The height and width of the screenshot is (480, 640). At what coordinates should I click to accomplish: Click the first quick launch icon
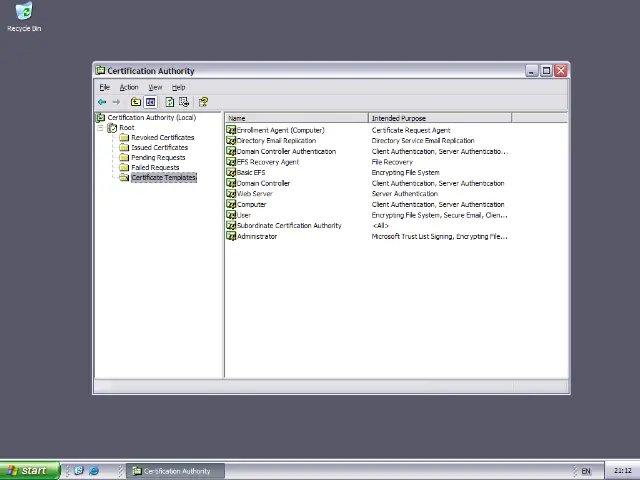(x=79, y=471)
